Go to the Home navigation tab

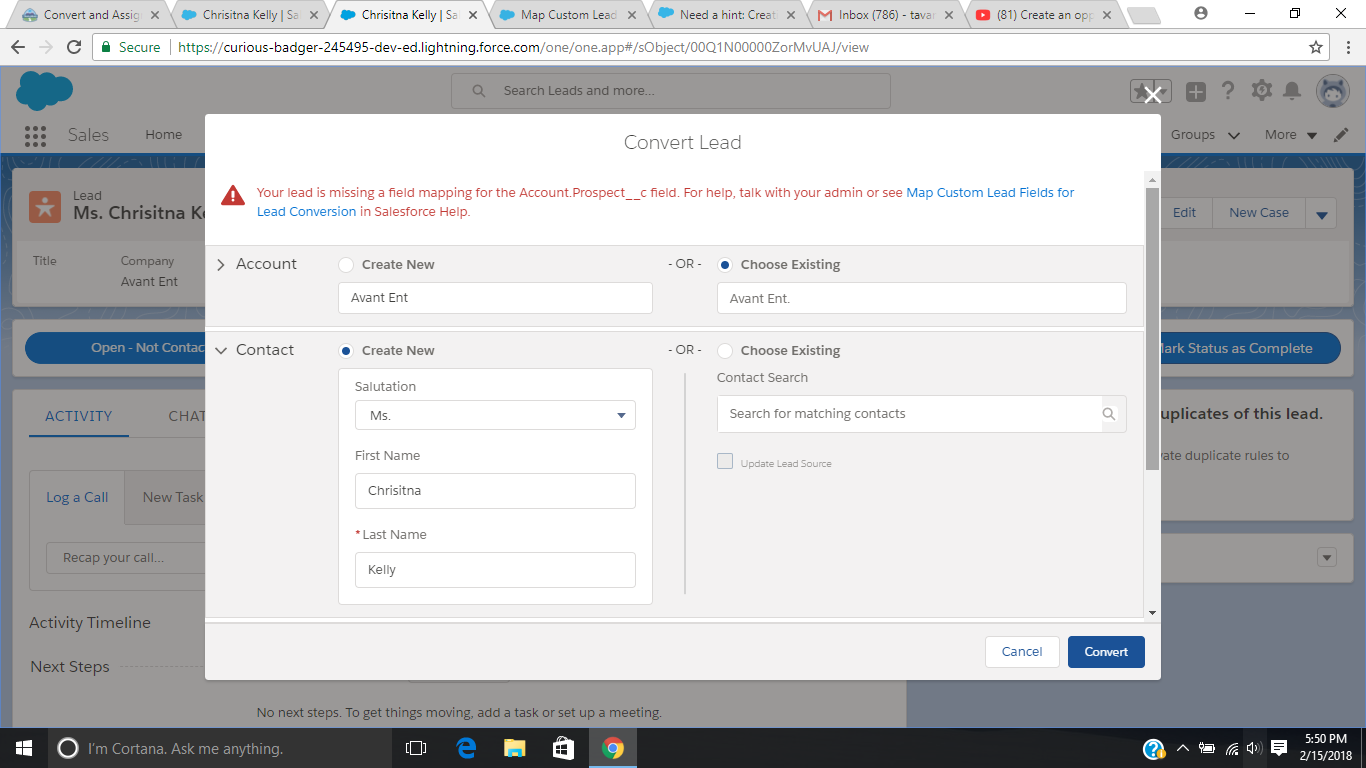[x=164, y=135]
